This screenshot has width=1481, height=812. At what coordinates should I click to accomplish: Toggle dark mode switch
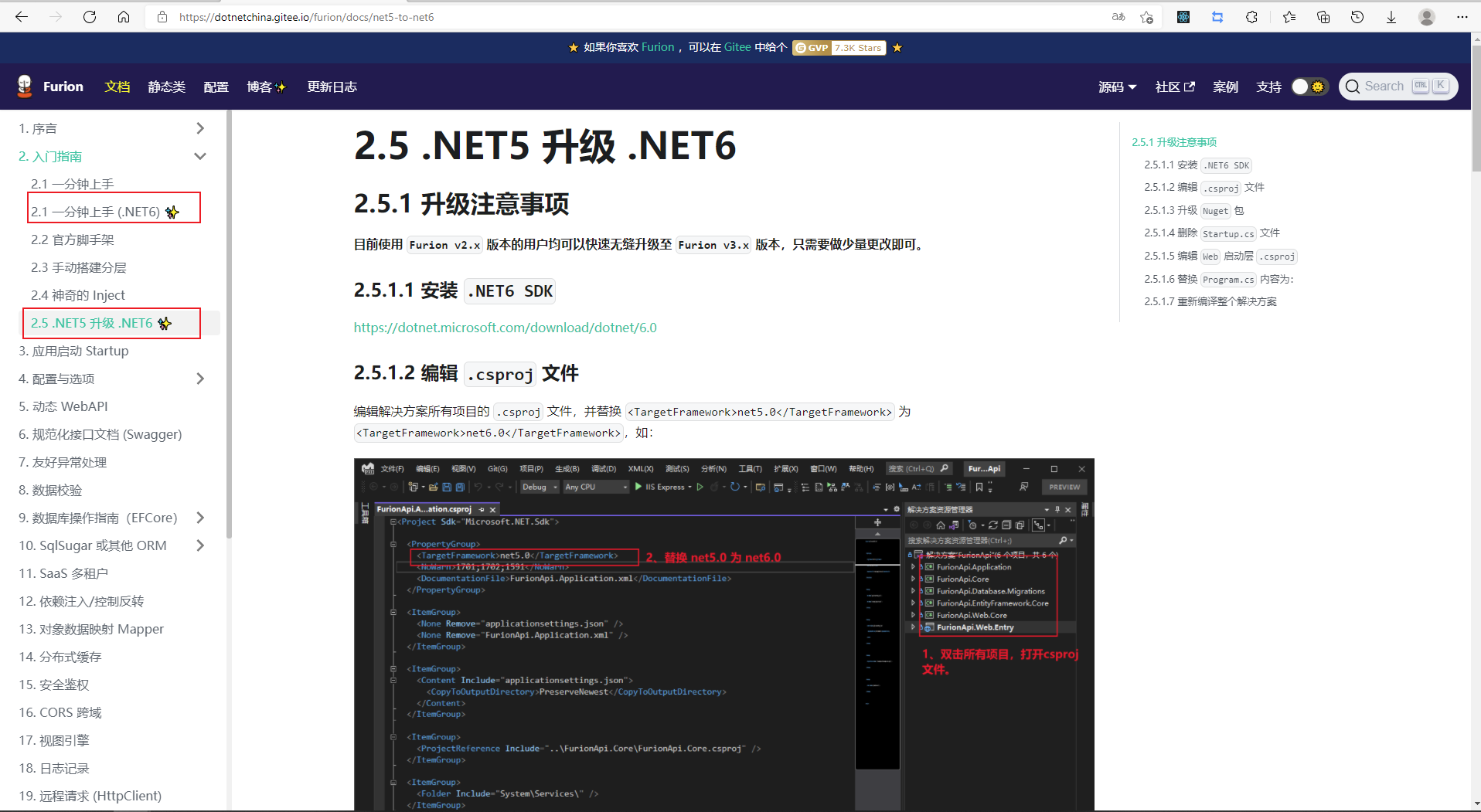point(1309,87)
